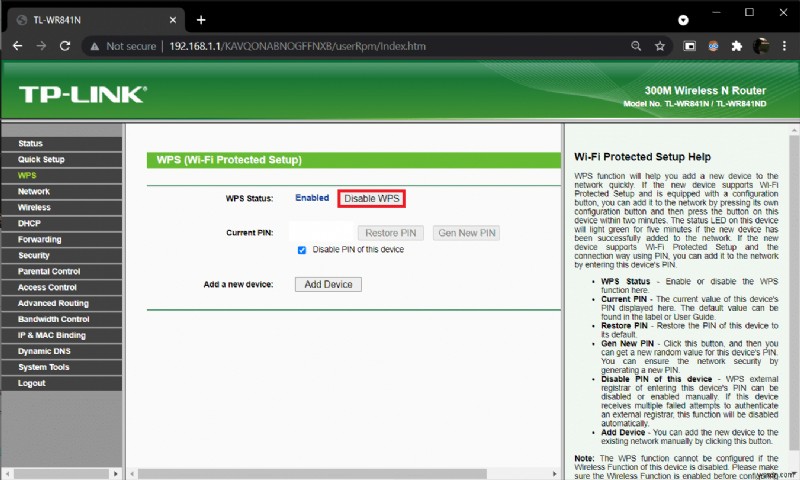Open the media control icon in toolbar
This screenshot has height=480, width=800.
point(689,46)
